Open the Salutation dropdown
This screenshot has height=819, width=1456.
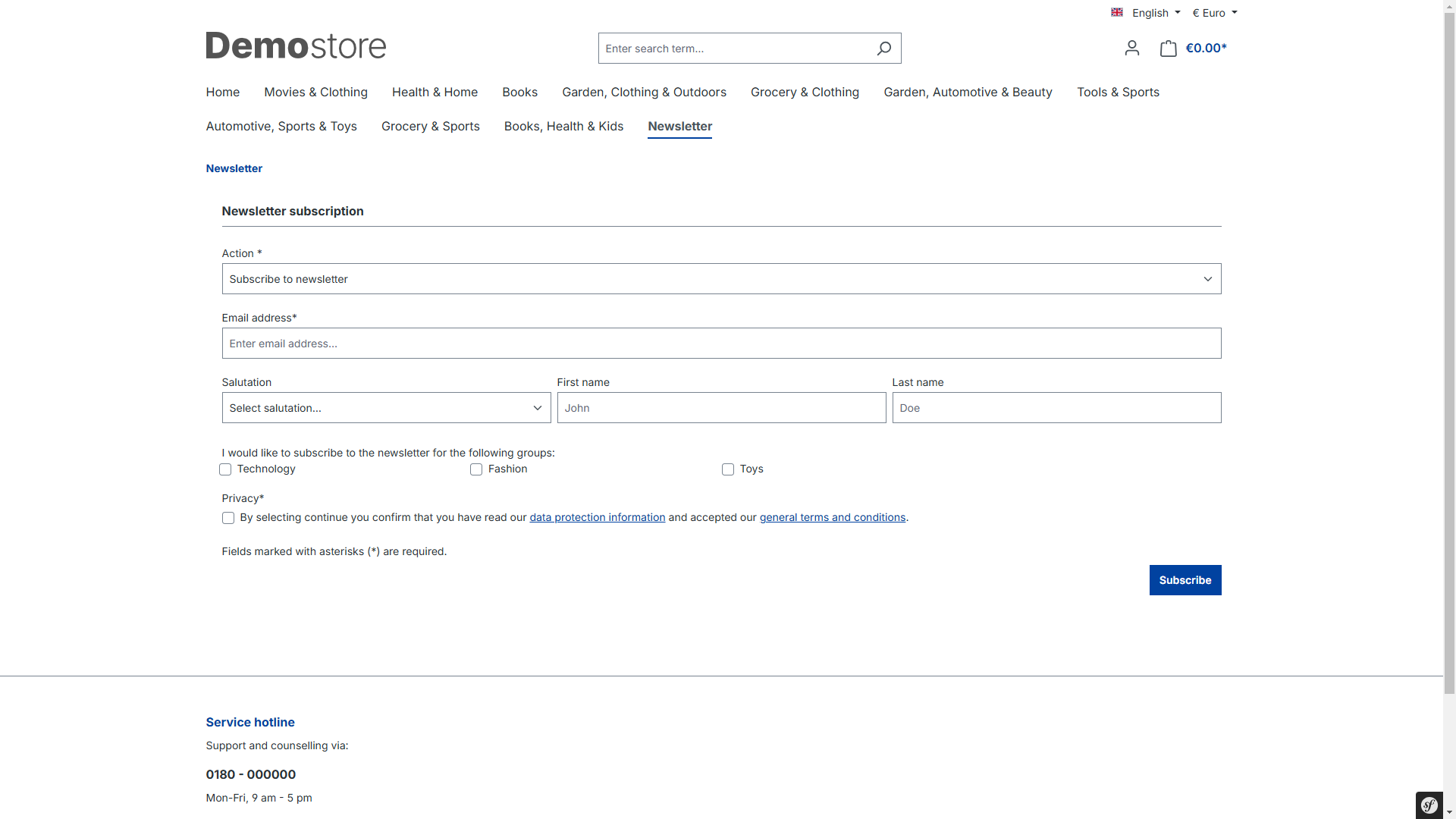(386, 408)
